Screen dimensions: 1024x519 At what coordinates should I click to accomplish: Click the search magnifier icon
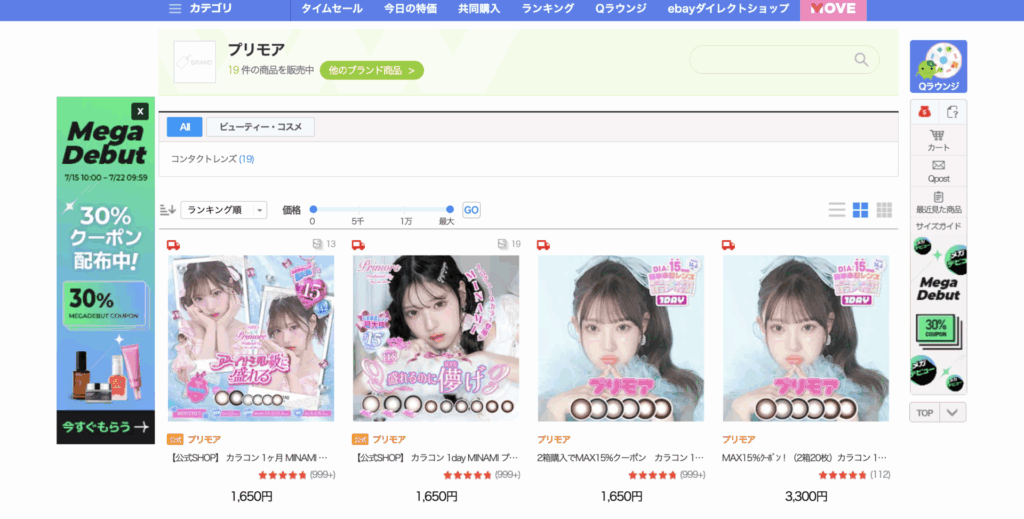[x=861, y=59]
